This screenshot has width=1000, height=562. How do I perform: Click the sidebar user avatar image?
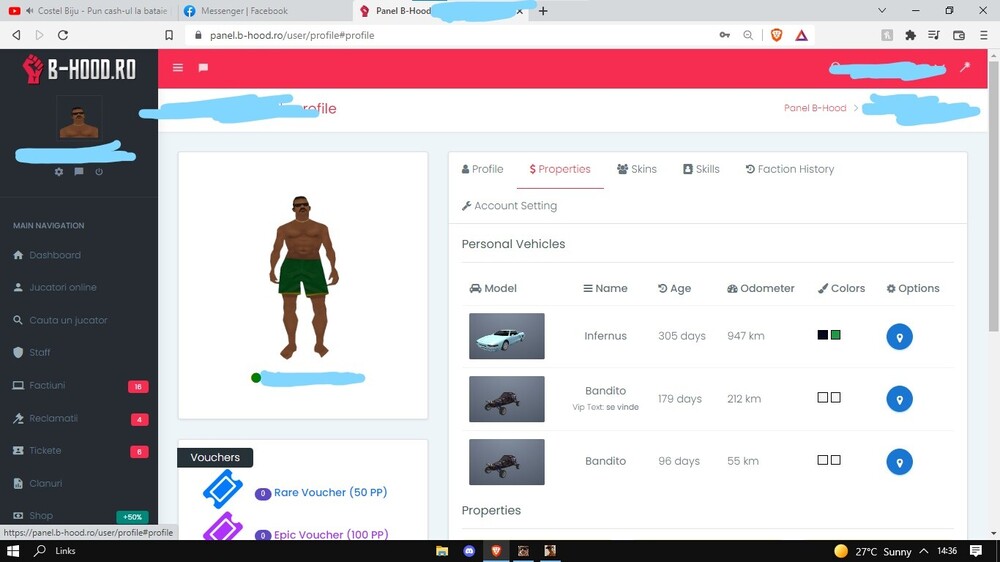79,118
